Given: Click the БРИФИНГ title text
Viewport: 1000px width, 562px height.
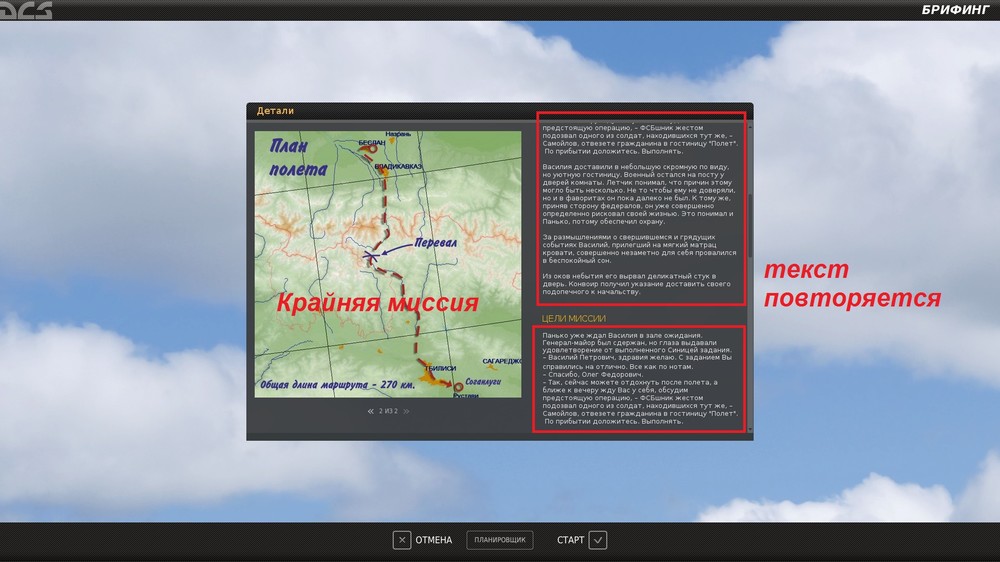Looking at the screenshot, I should click(x=954, y=10).
